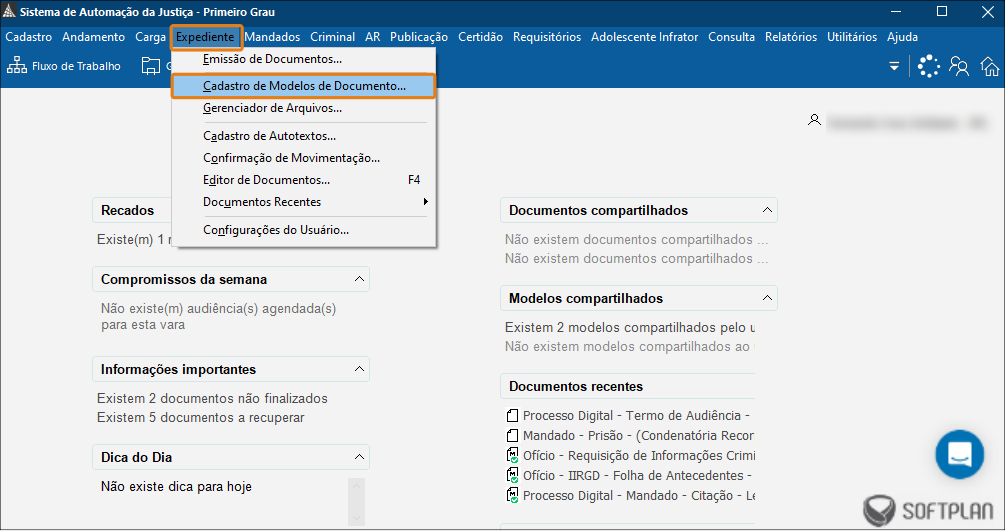
Task: Collapse Dica do Dia panel
Action: pos(359,457)
